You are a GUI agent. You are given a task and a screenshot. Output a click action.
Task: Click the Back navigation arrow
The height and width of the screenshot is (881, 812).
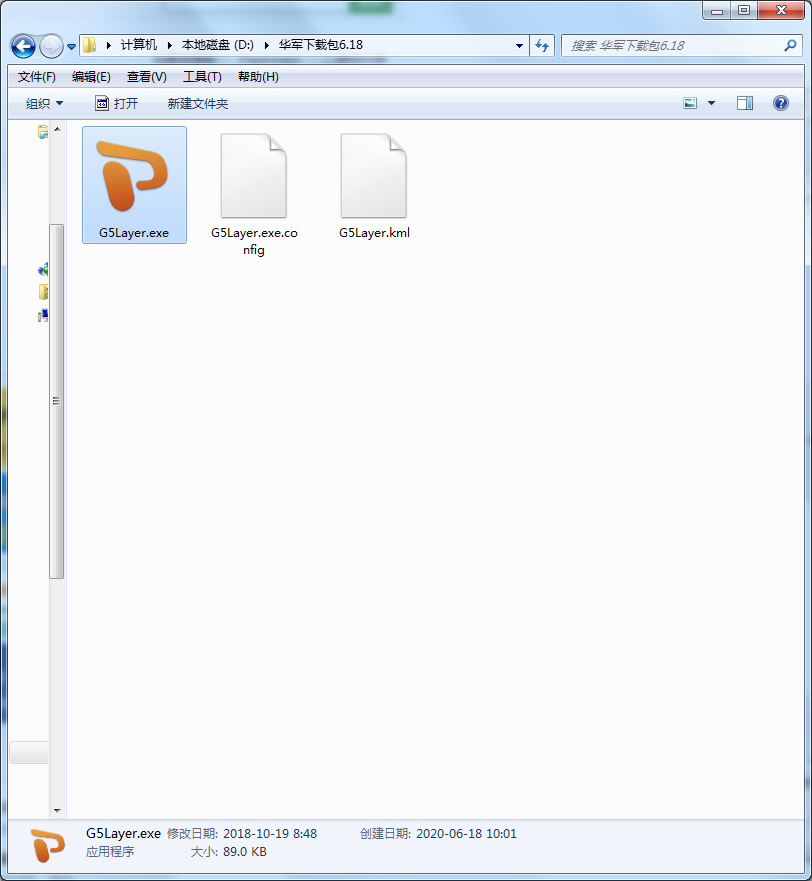click(24, 46)
